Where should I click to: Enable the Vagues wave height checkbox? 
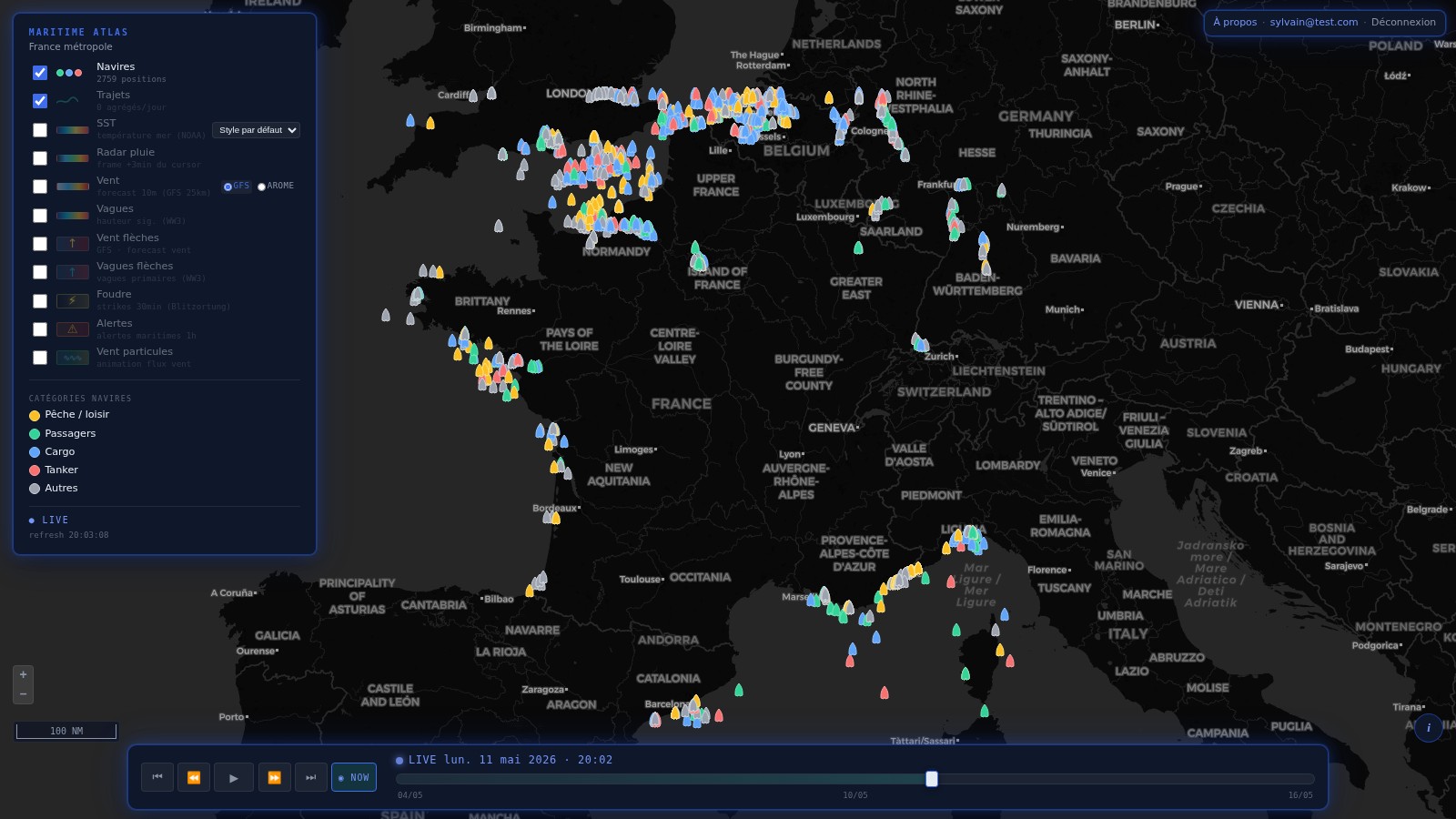[x=40, y=216]
